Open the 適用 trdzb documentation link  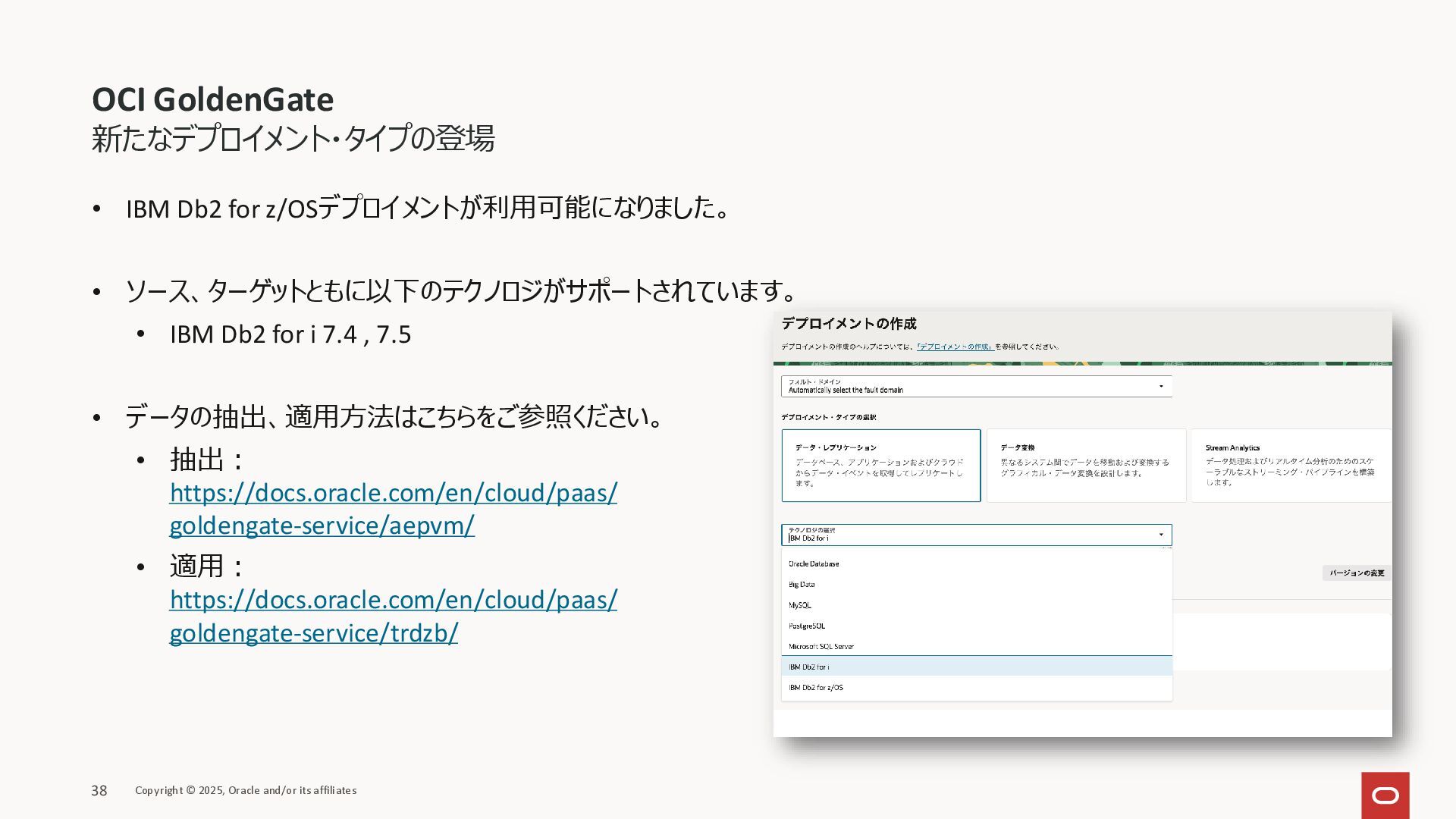pos(393,616)
